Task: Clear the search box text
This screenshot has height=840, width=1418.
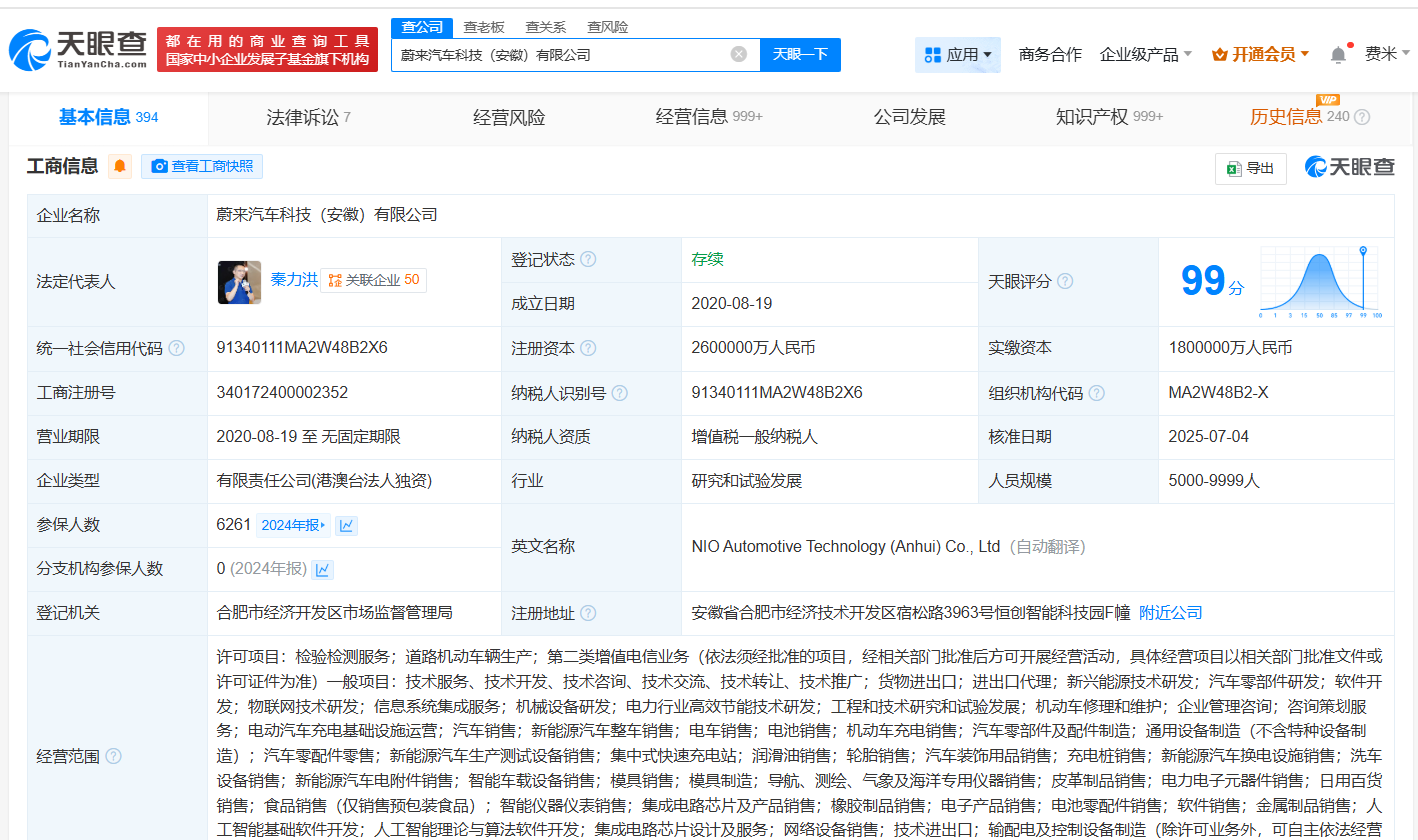Action: (738, 54)
